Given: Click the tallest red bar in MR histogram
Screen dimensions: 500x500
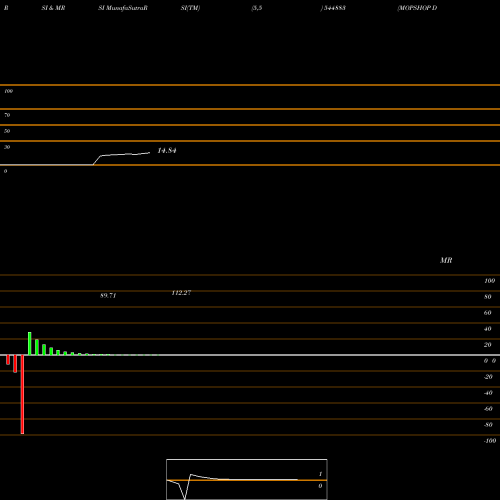Looking at the screenshot, I should 22,395.
